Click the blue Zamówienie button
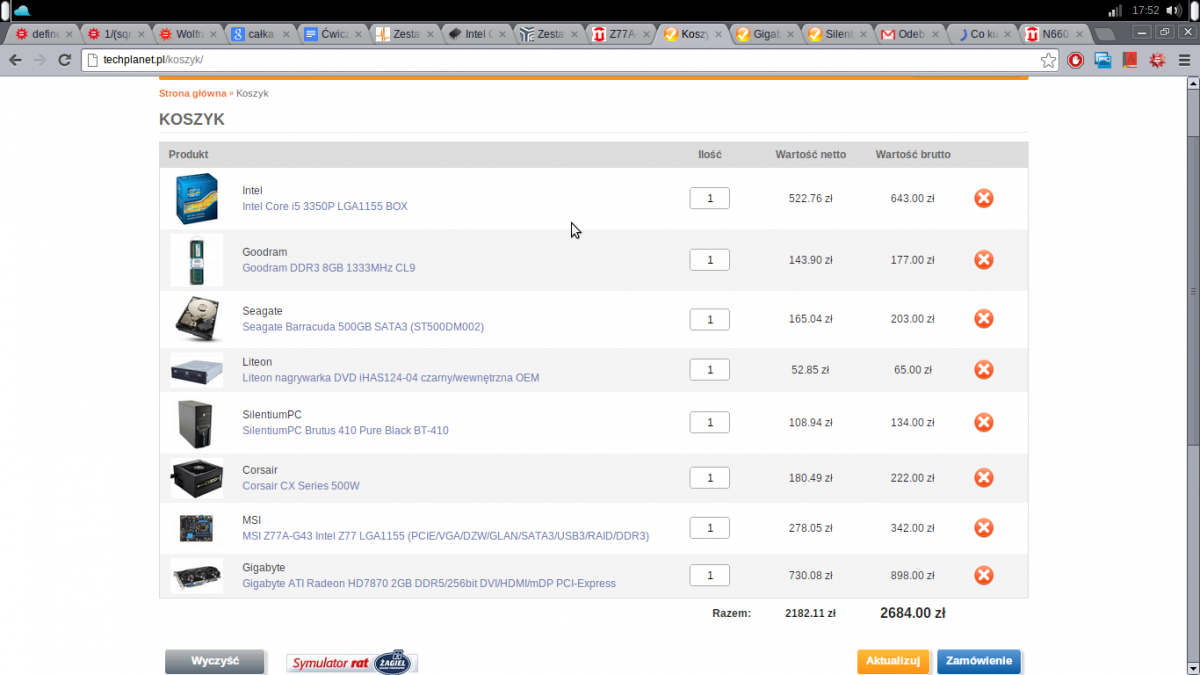 coord(979,662)
